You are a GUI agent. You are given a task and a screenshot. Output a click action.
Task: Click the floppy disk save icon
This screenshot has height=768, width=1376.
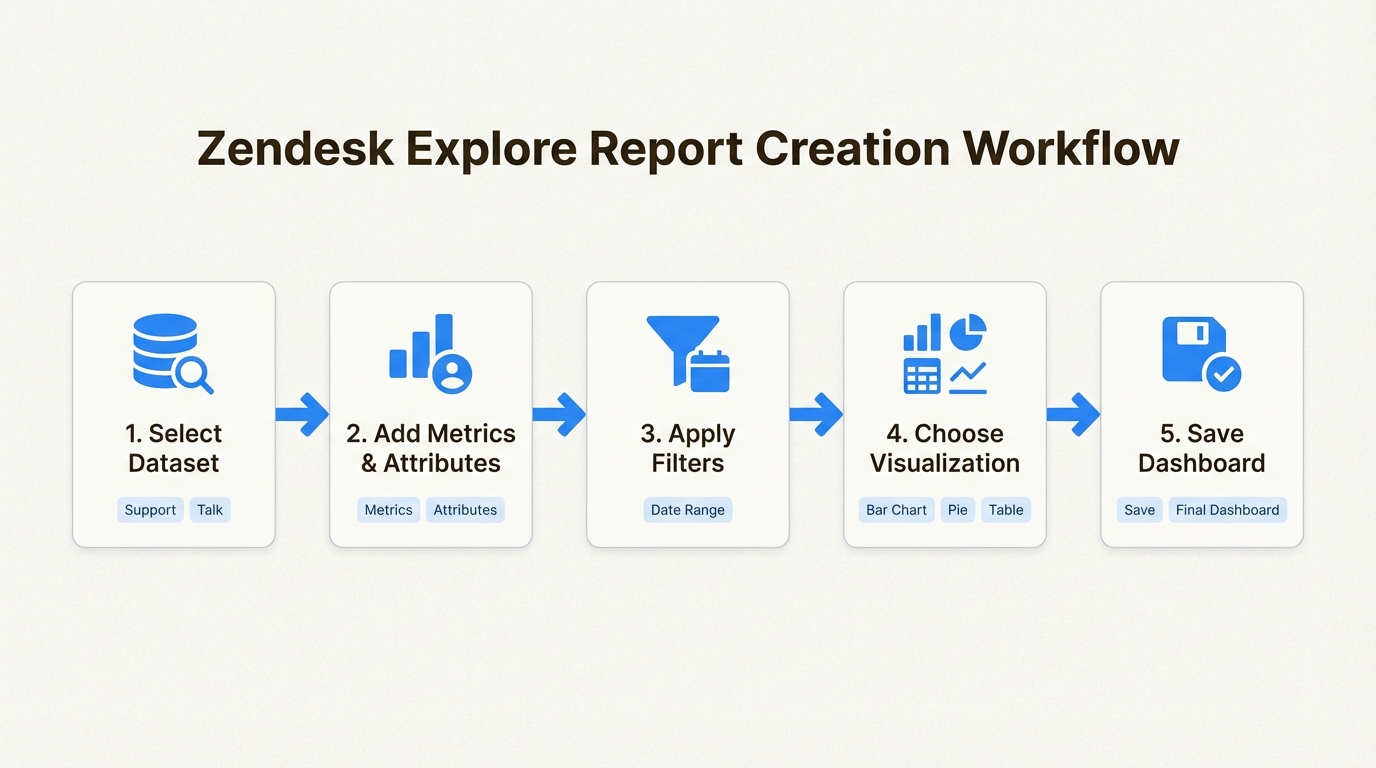pyautogui.click(x=1201, y=354)
